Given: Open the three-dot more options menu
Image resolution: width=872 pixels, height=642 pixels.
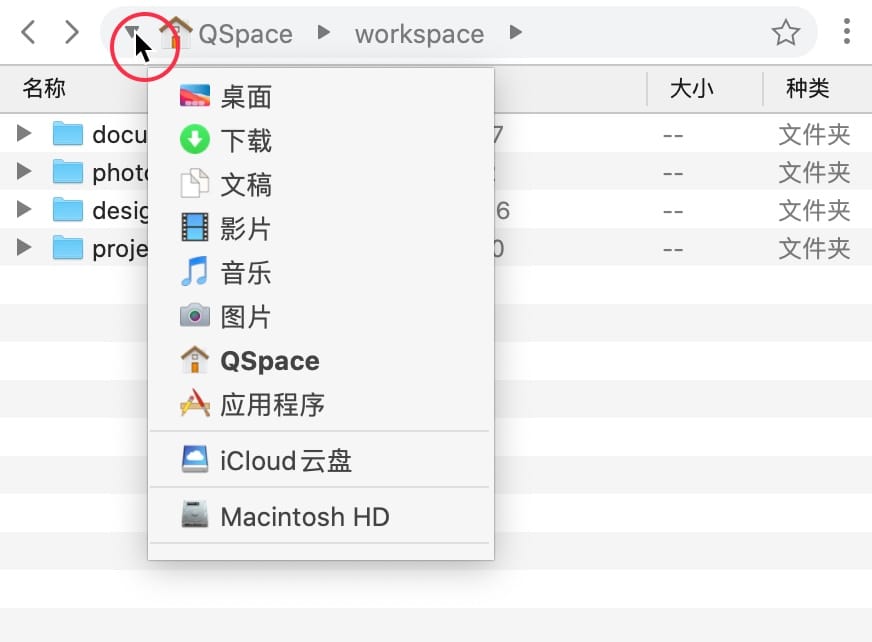Looking at the screenshot, I should click(x=846, y=32).
